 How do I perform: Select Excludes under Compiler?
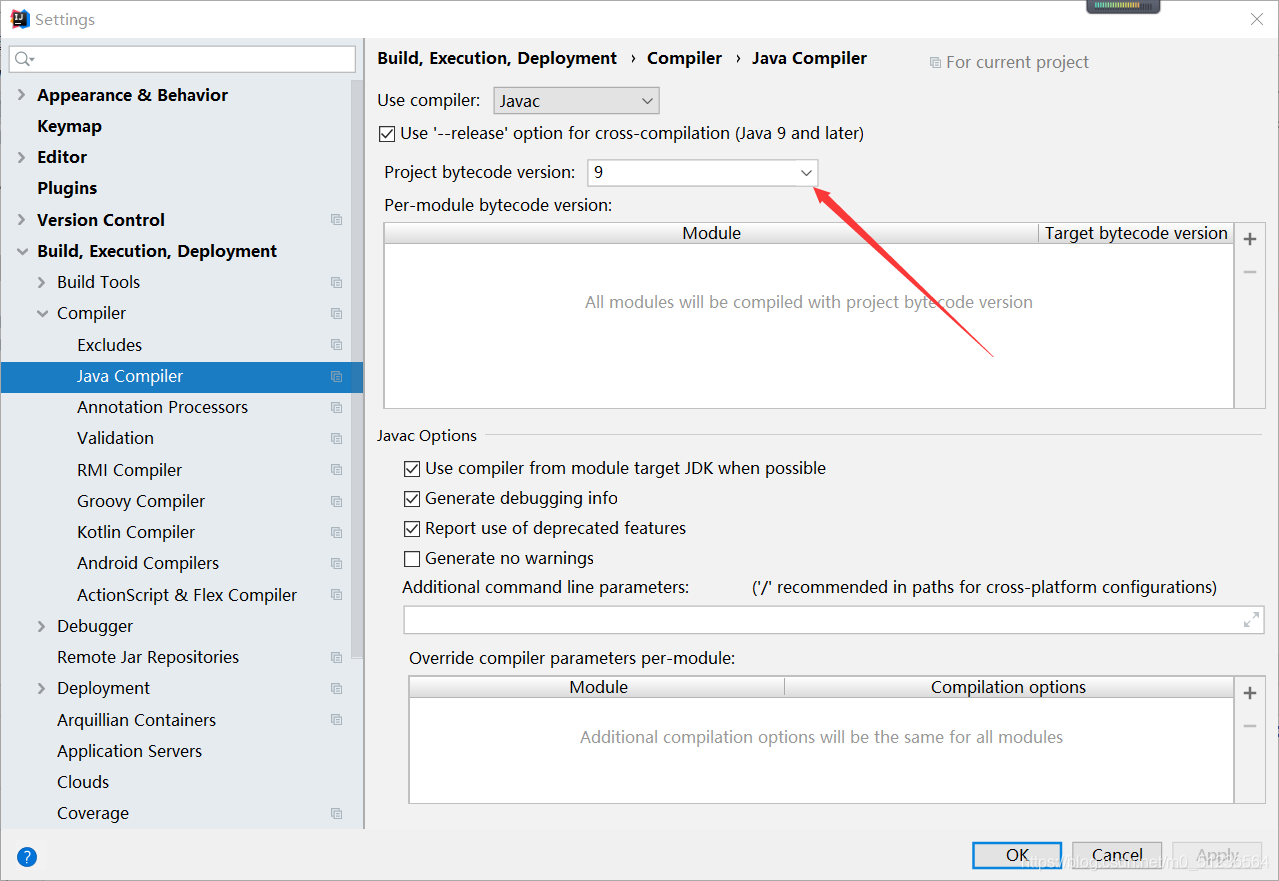[109, 345]
